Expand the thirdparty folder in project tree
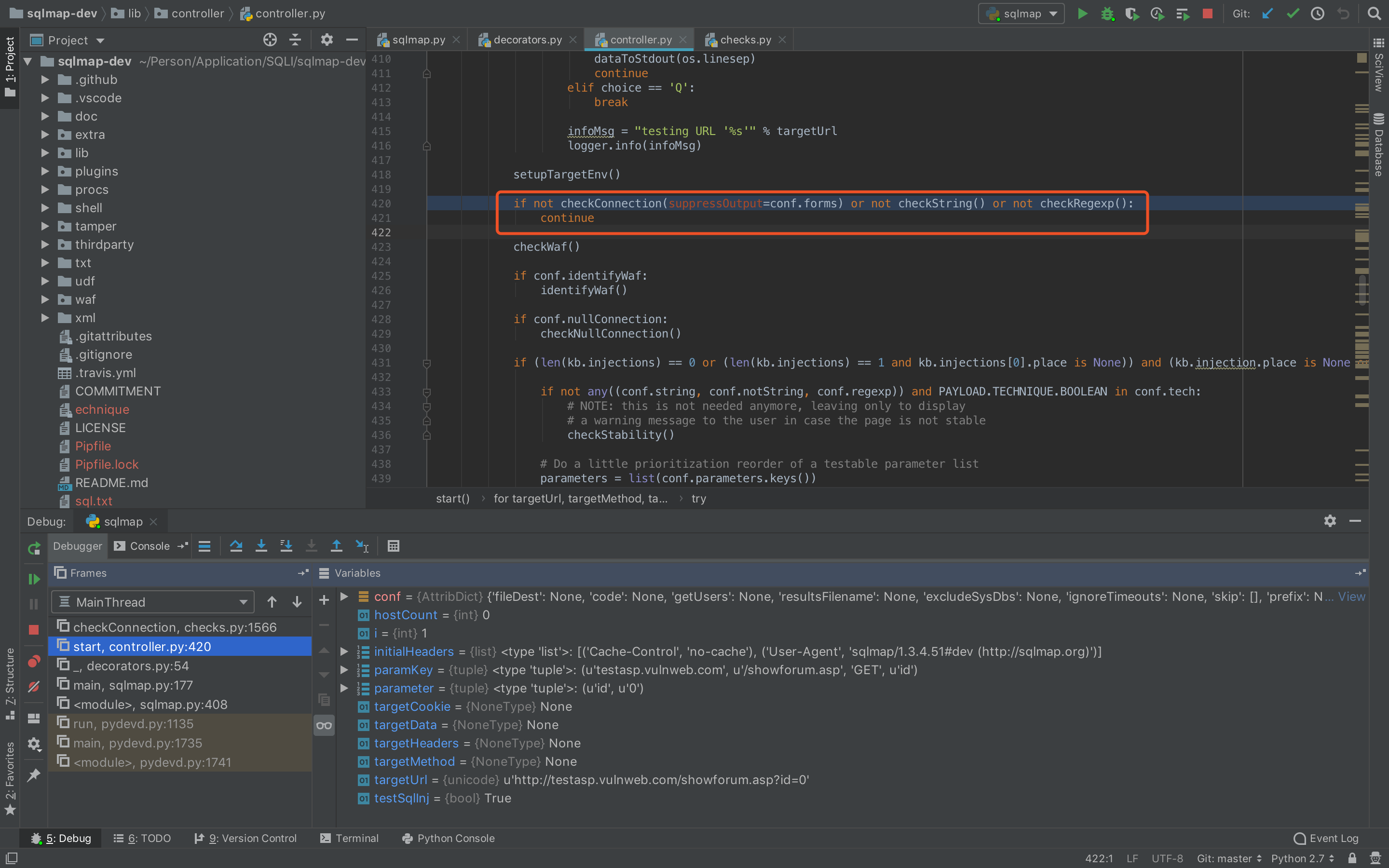The image size is (1389, 868). coord(45,244)
